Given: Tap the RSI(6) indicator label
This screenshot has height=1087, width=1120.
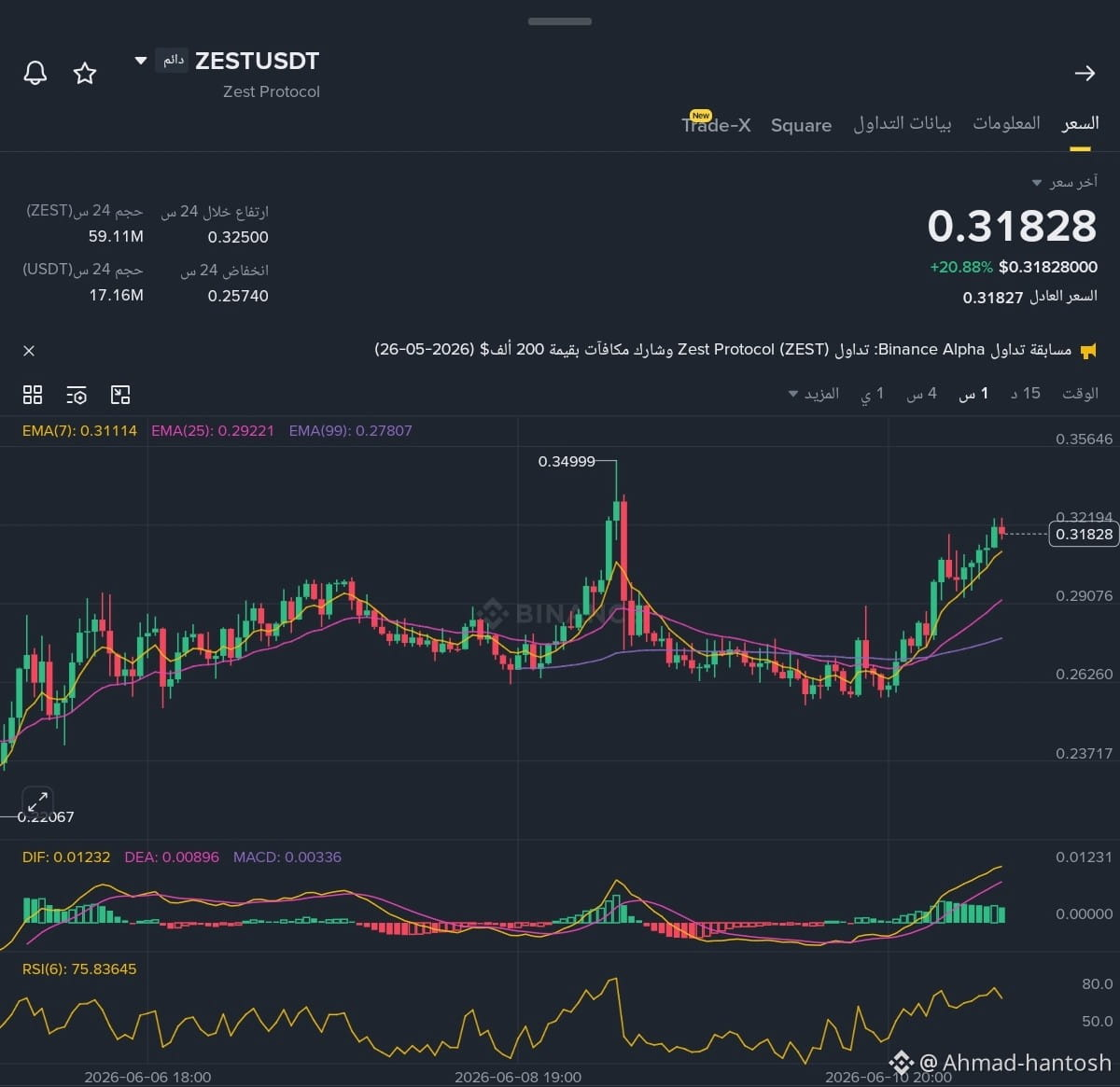Looking at the screenshot, I should 79,969.
